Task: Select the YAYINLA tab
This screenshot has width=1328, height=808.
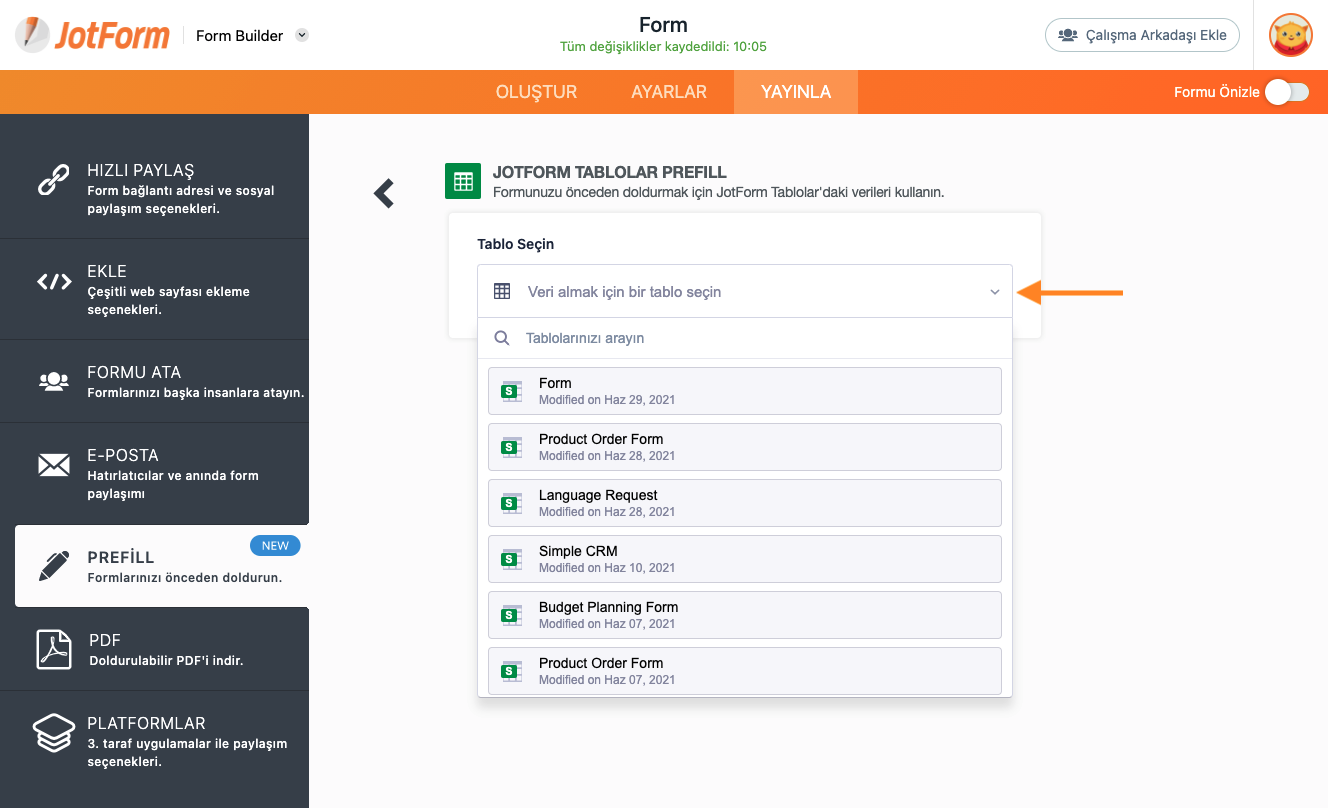Action: tap(796, 92)
